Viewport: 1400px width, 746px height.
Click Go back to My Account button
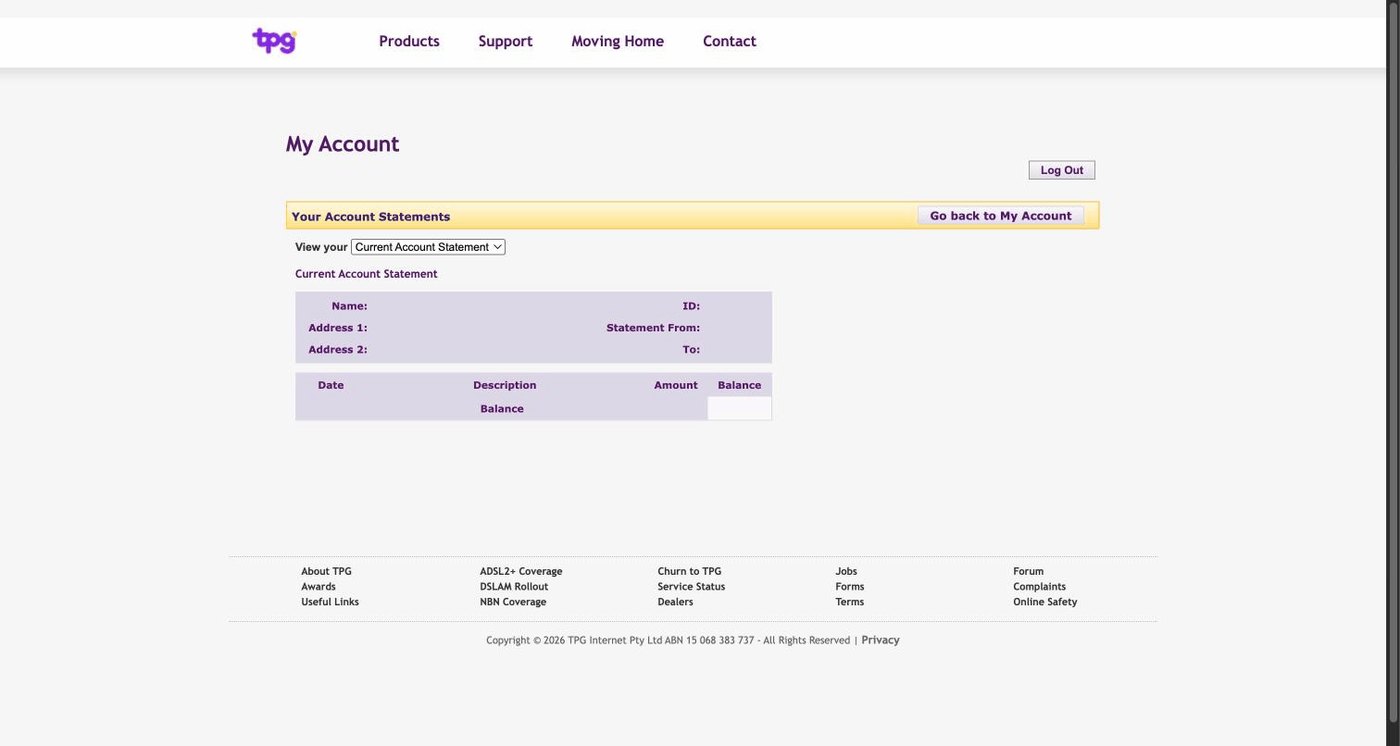(x=1000, y=215)
